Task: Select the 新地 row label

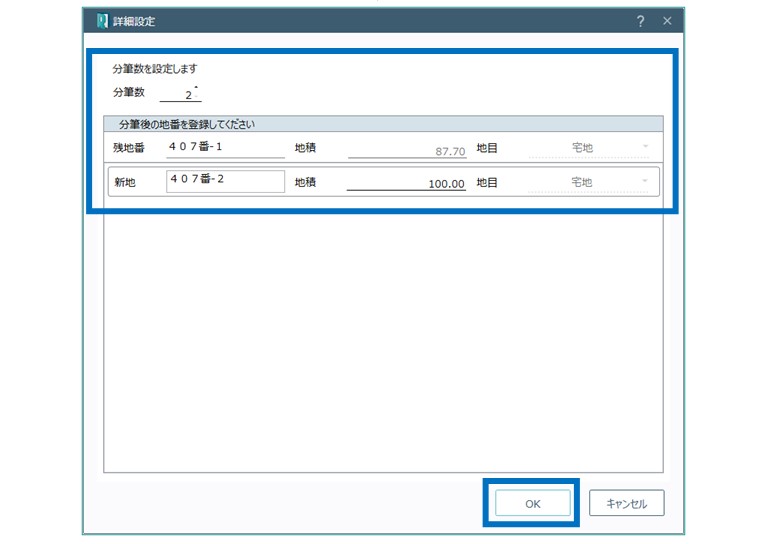Action: click(125, 183)
